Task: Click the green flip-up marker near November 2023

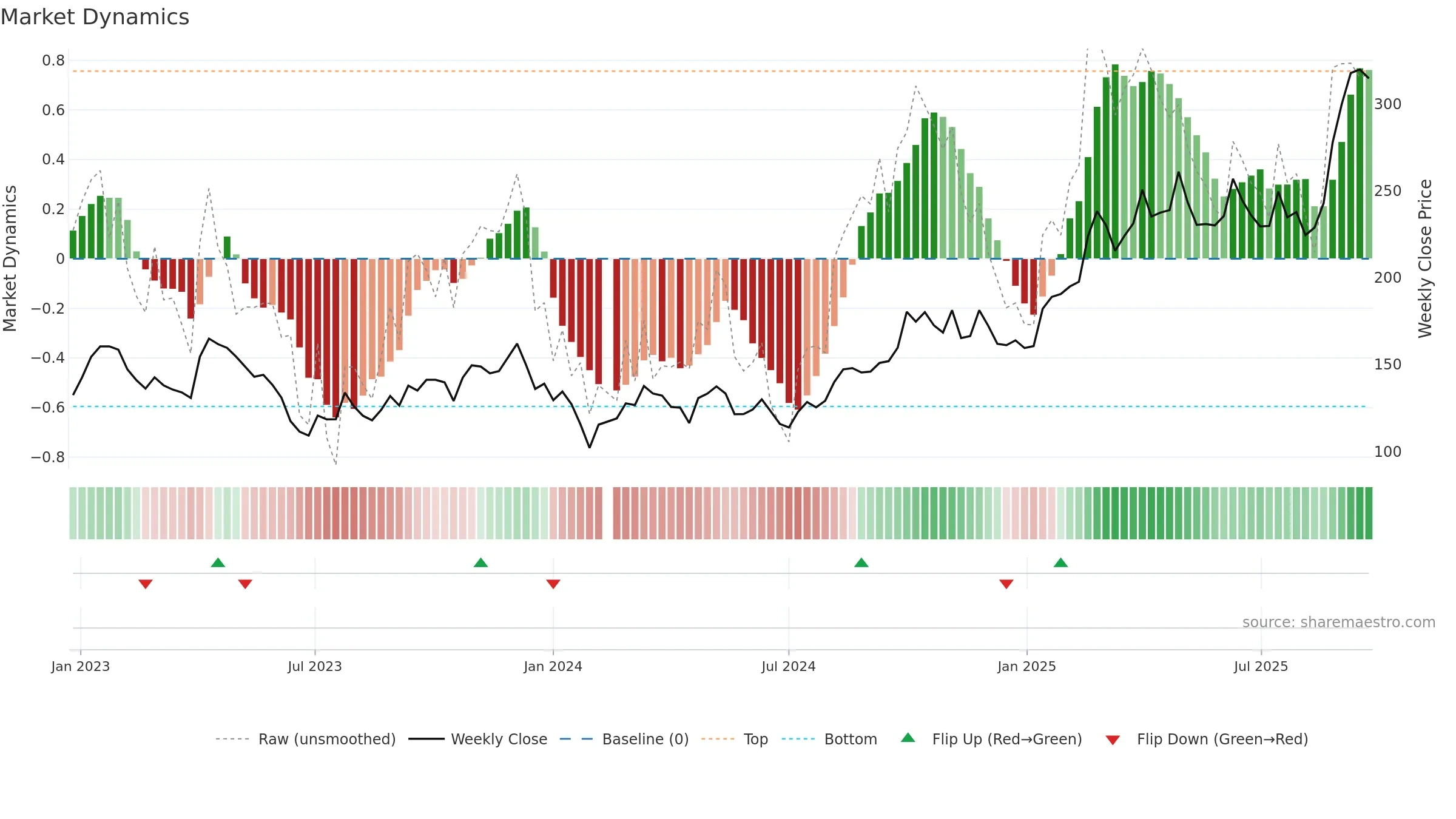Action: [481, 562]
